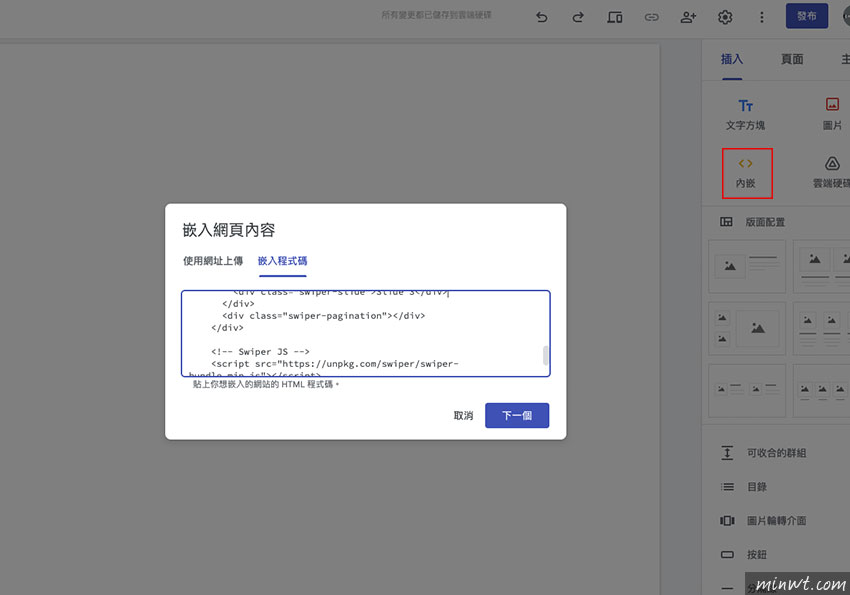Click the copy link icon
850x595 pixels.
coord(652,17)
